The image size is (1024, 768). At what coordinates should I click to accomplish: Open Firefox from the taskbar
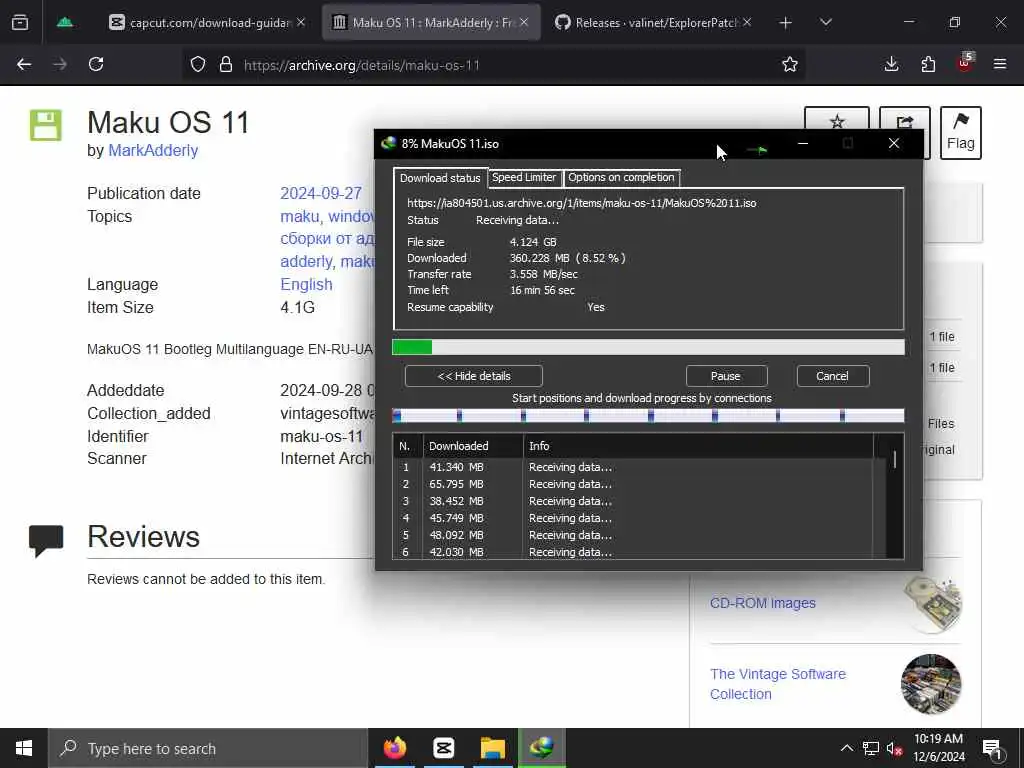click(x=394, y=748)
